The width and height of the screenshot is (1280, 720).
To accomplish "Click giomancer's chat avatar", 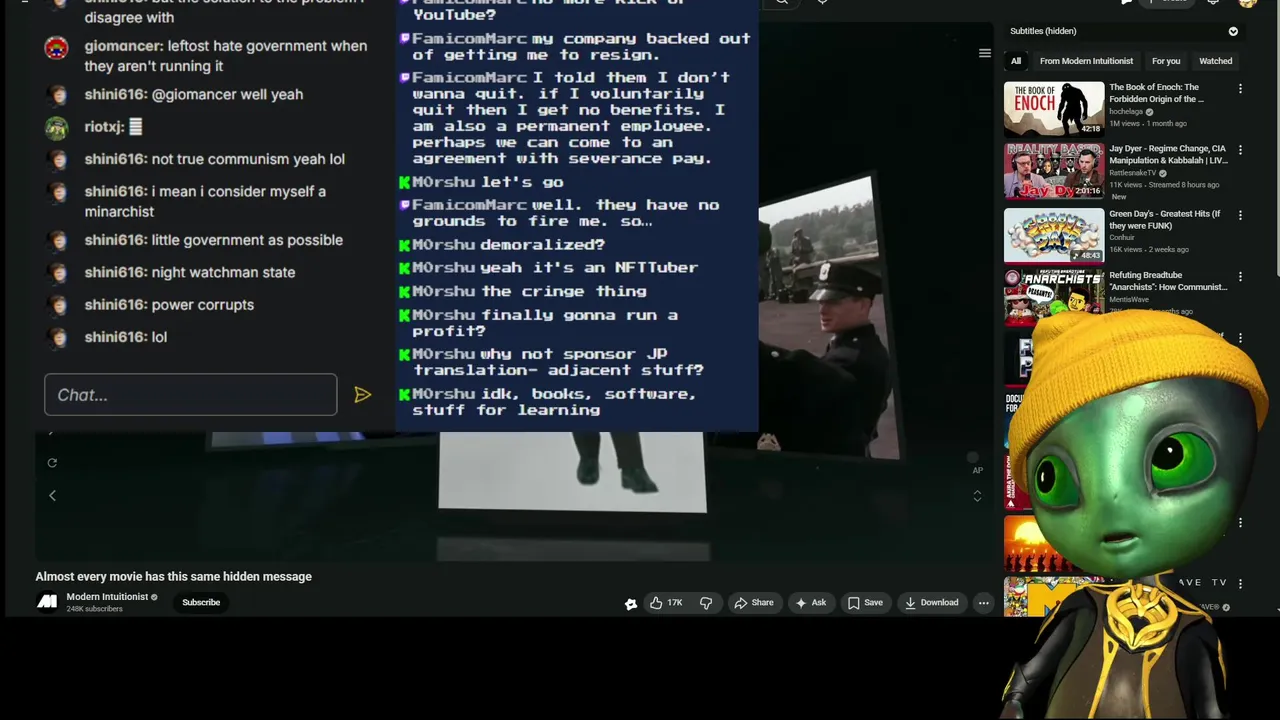I will [56, 47].
